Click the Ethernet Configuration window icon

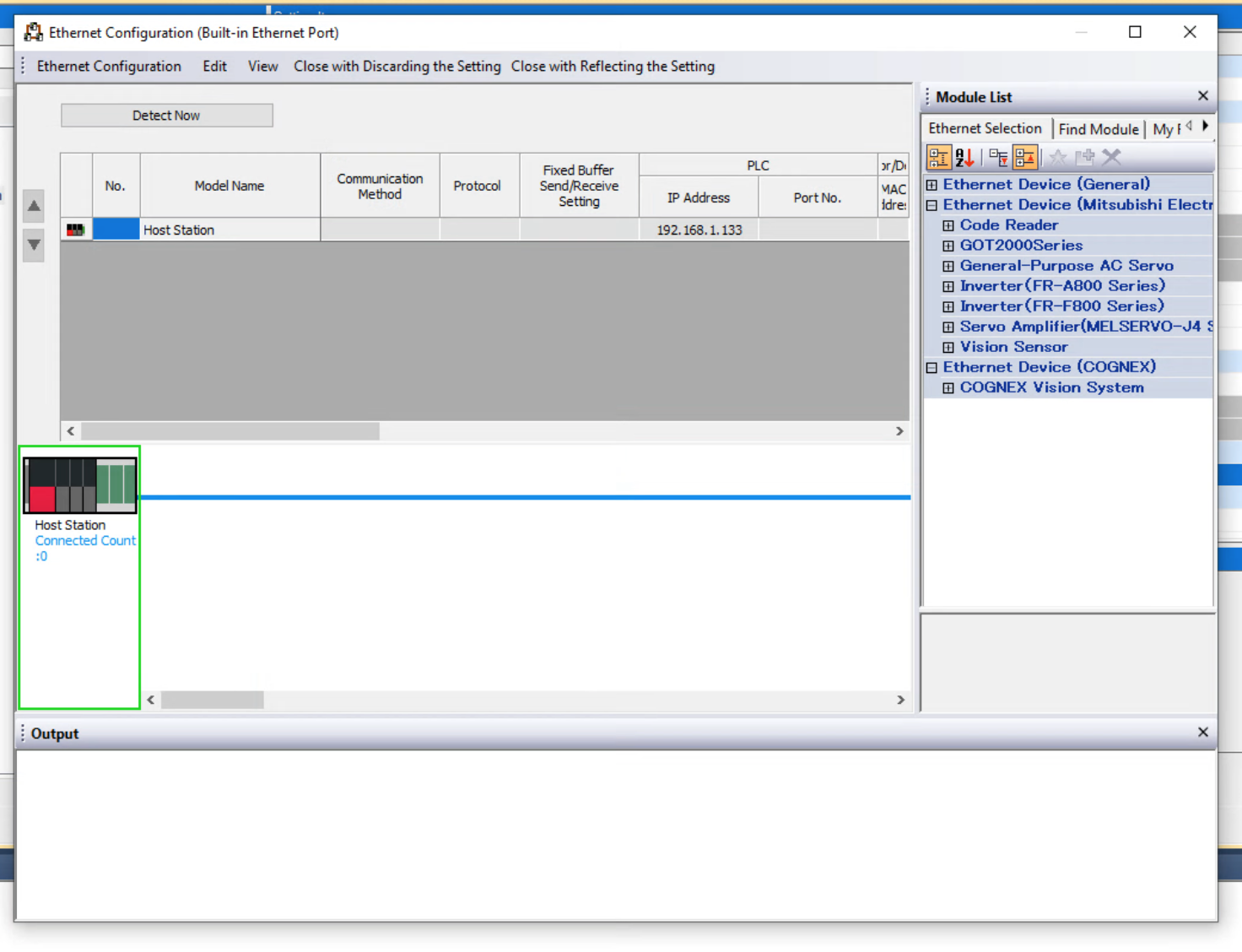click(x=33, y=32)
